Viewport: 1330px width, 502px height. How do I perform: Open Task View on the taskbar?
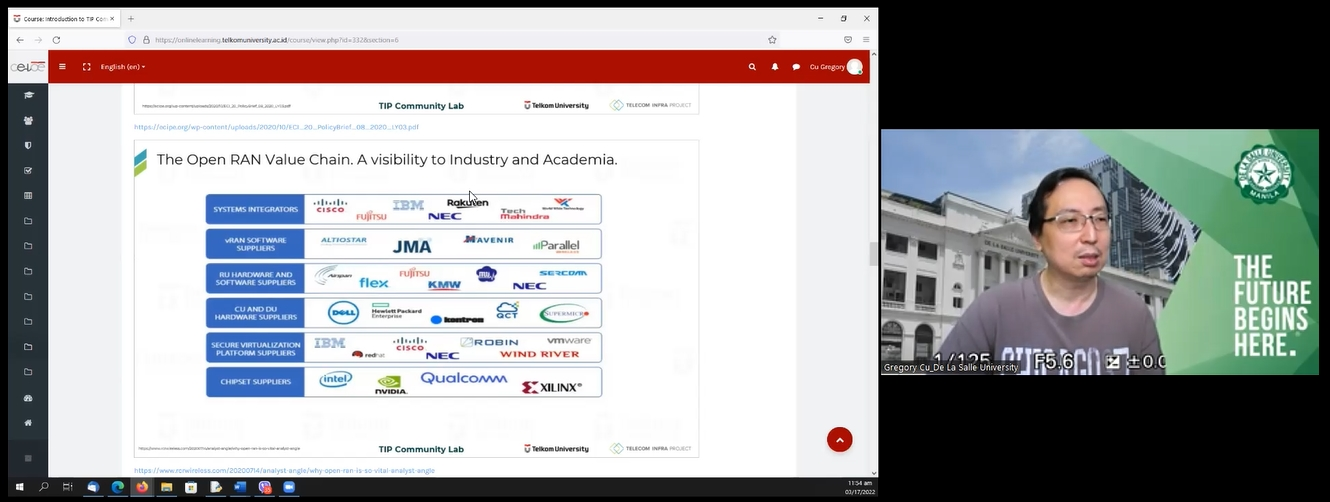68,487
